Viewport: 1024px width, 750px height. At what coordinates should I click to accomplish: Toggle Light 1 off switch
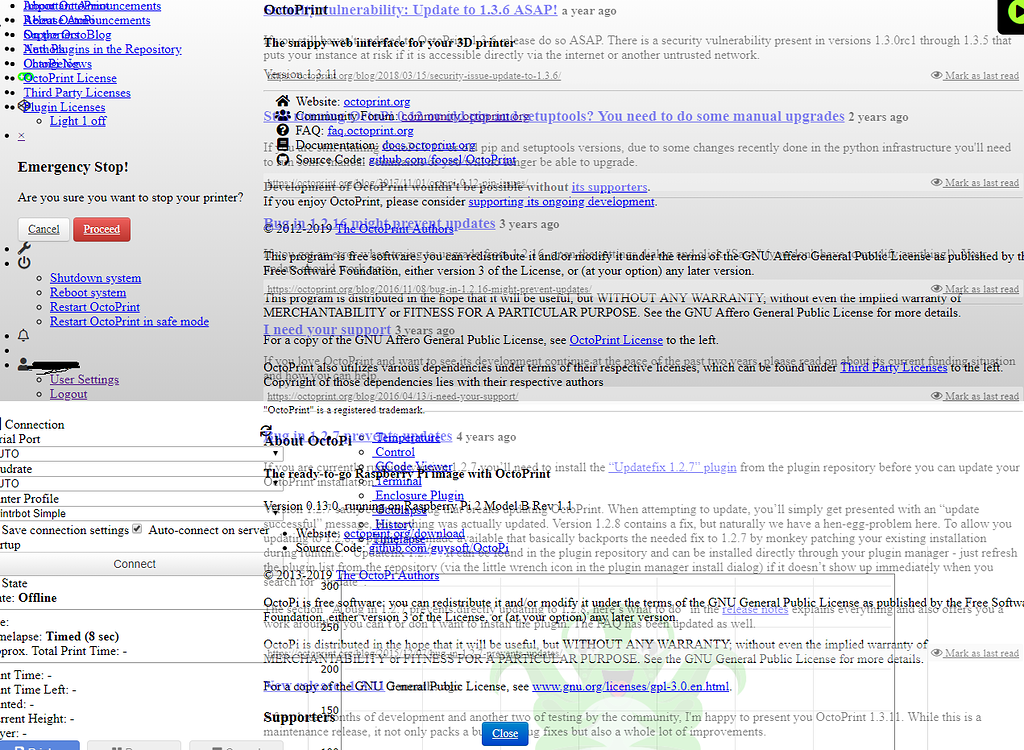(78, 120)
